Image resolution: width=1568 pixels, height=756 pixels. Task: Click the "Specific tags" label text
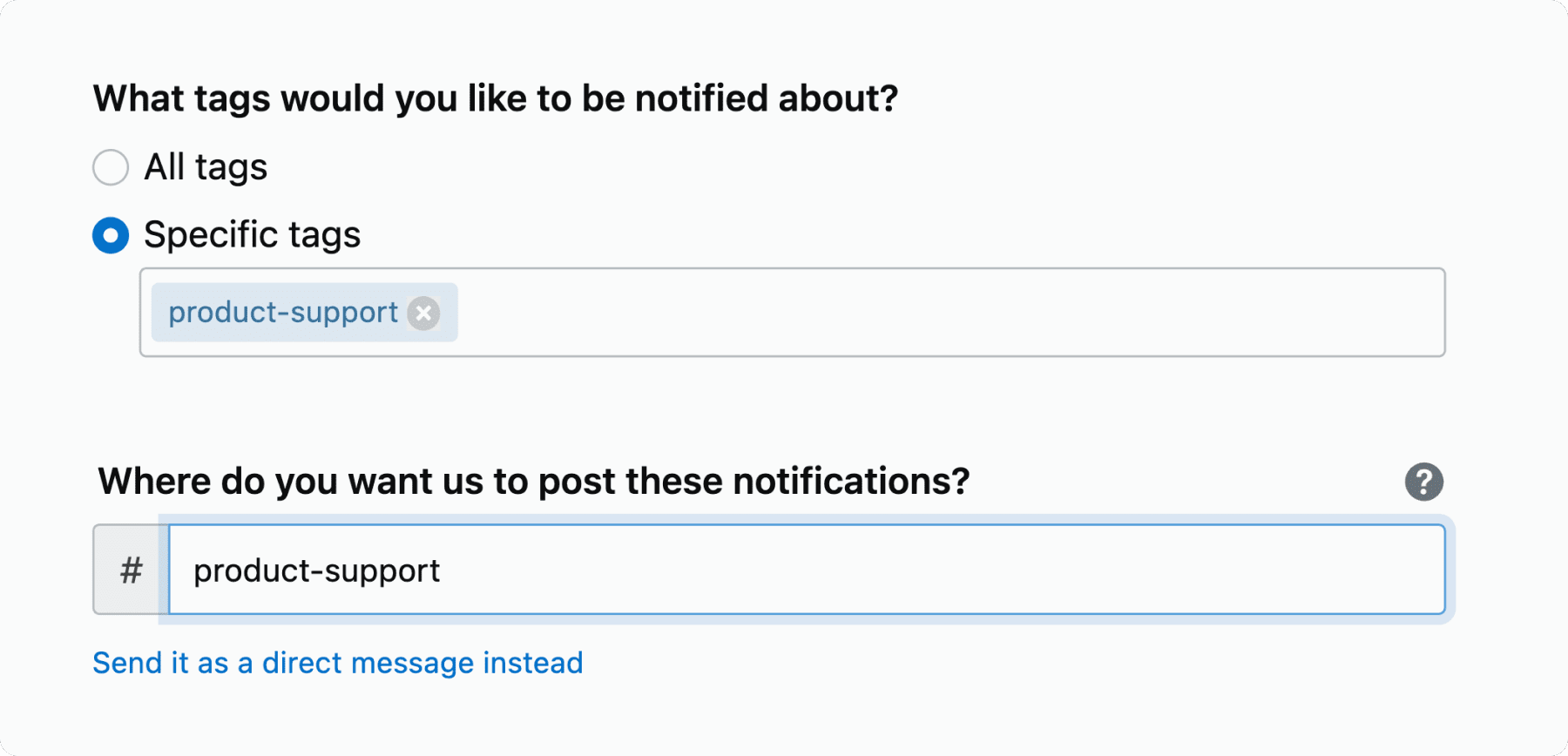pyautogui.click(x=252, y=235)
